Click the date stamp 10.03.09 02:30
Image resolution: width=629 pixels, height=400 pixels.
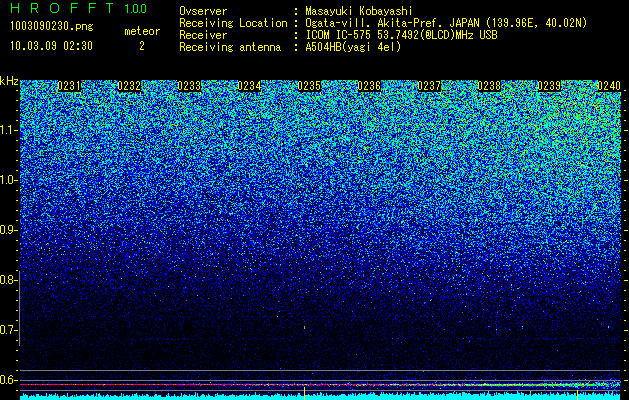click(x=51, y=46)
